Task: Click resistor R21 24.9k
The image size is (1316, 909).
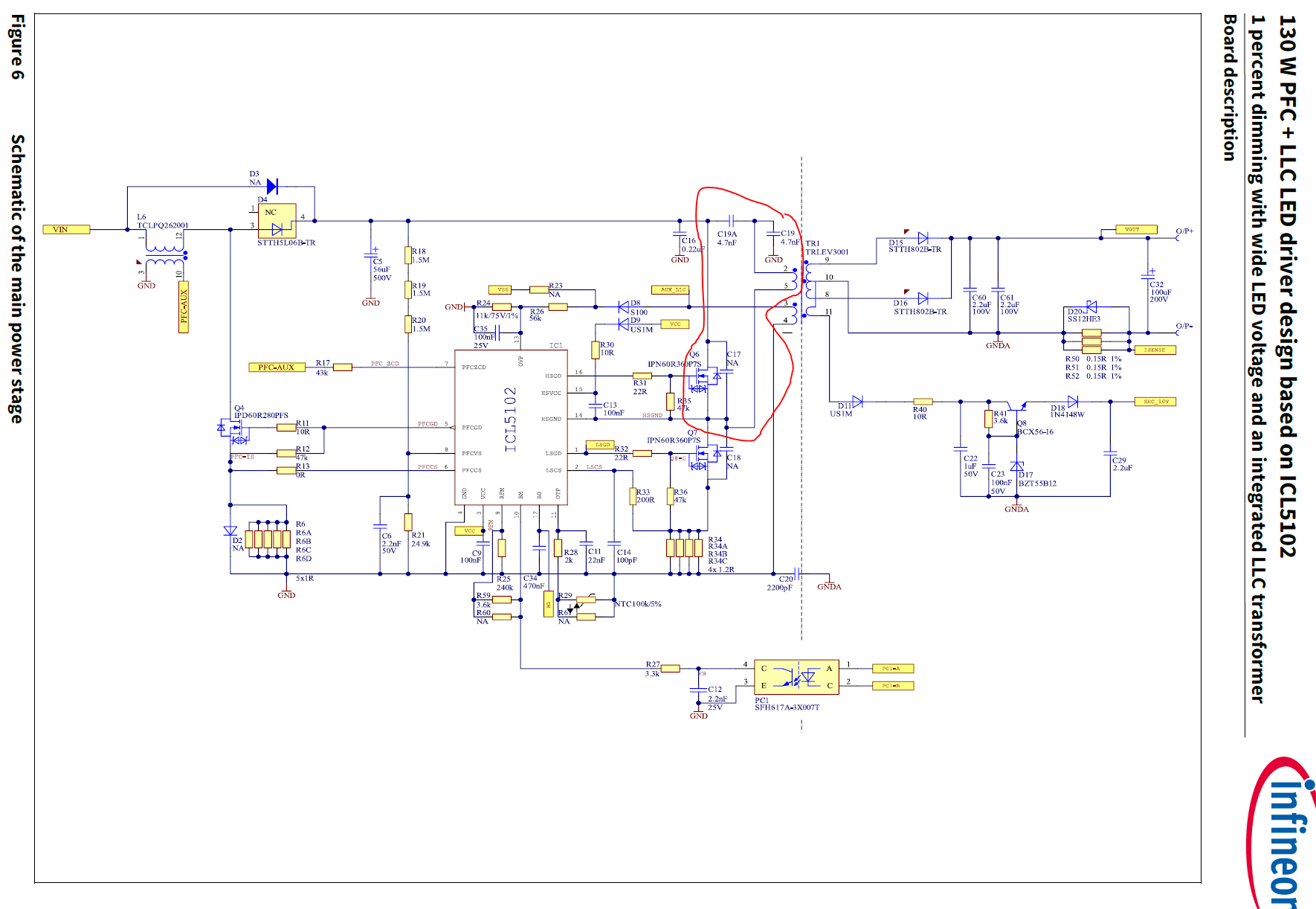Action: click(408, 521)
